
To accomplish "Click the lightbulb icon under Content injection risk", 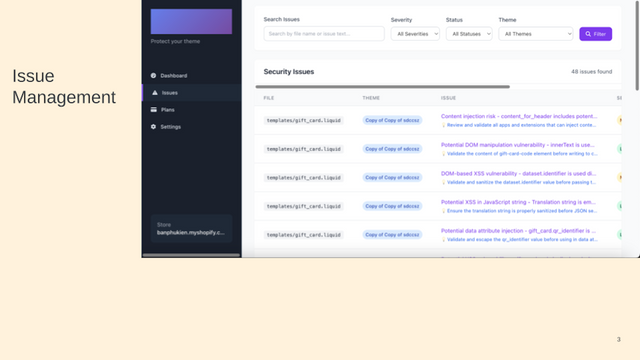I will [443, 125].
